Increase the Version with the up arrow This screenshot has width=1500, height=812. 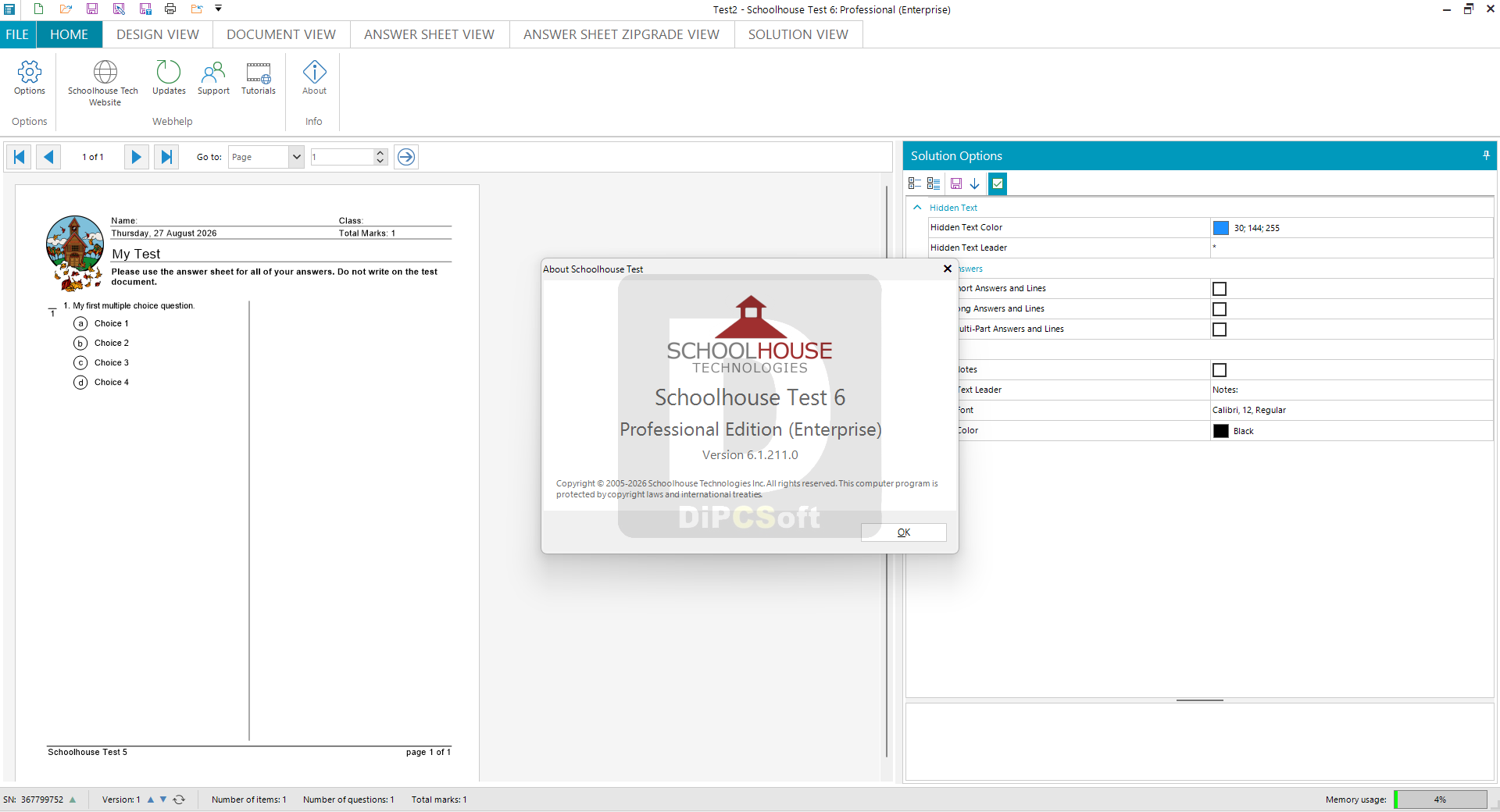click(x=151, y=800)
